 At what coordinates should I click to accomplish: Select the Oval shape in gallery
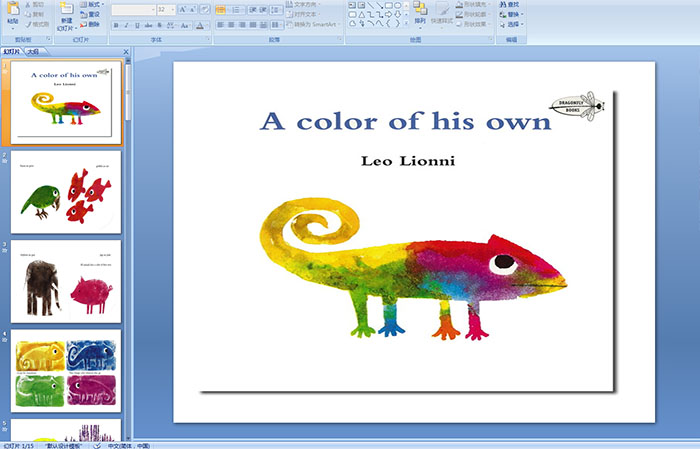coord(397,5)
